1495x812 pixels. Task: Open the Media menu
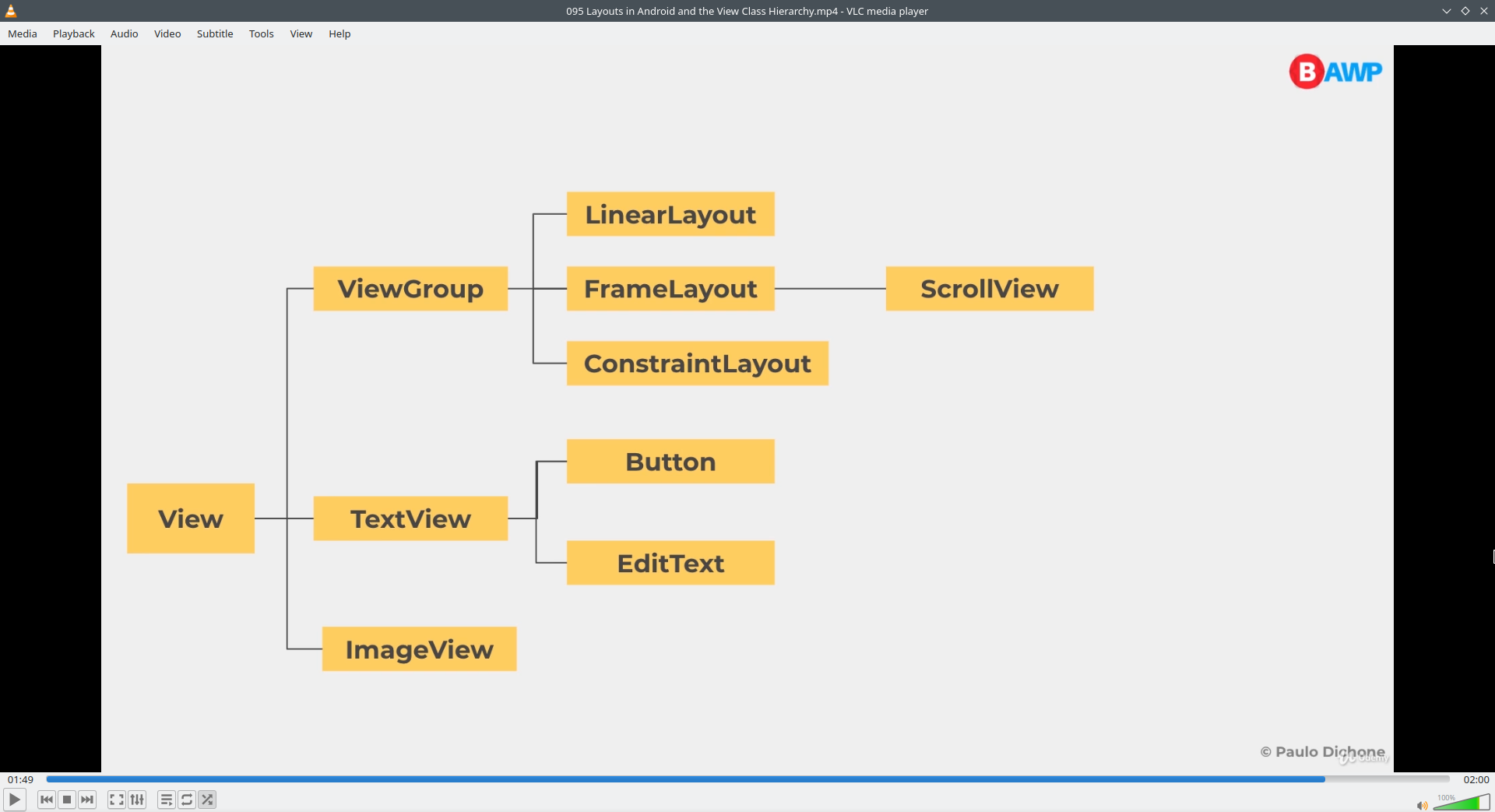[x=23, y=33]
